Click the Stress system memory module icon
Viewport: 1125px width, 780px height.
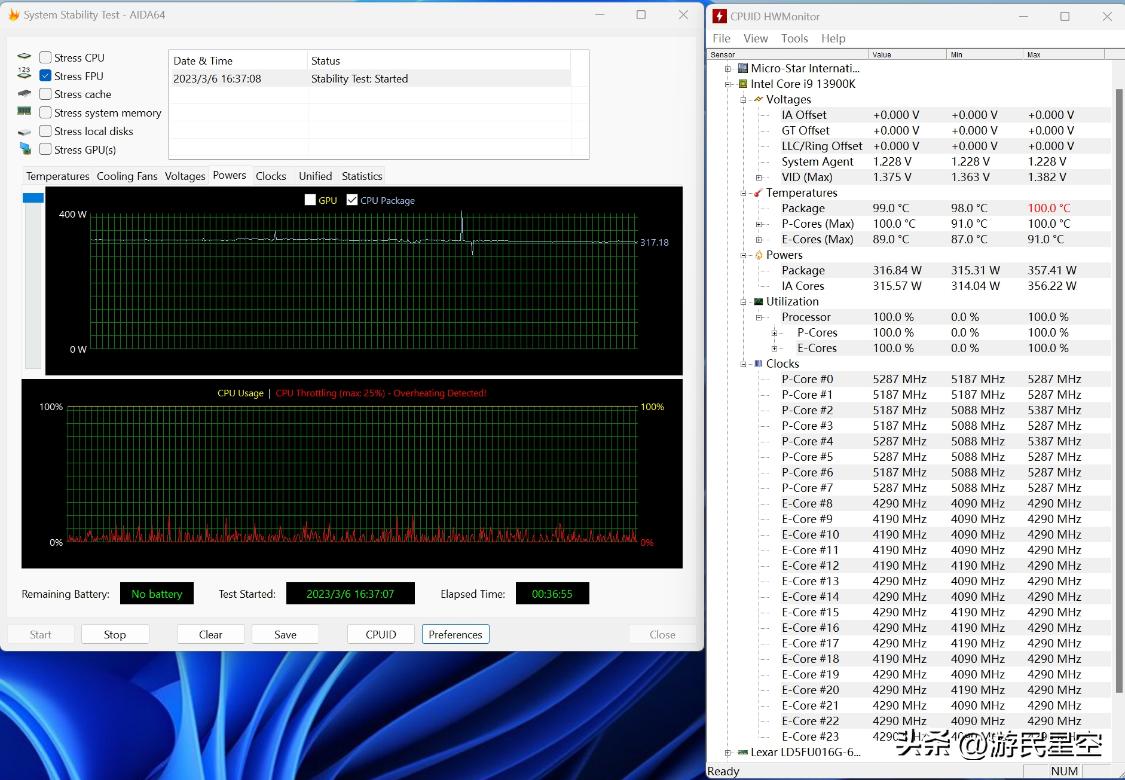(24, 112)
